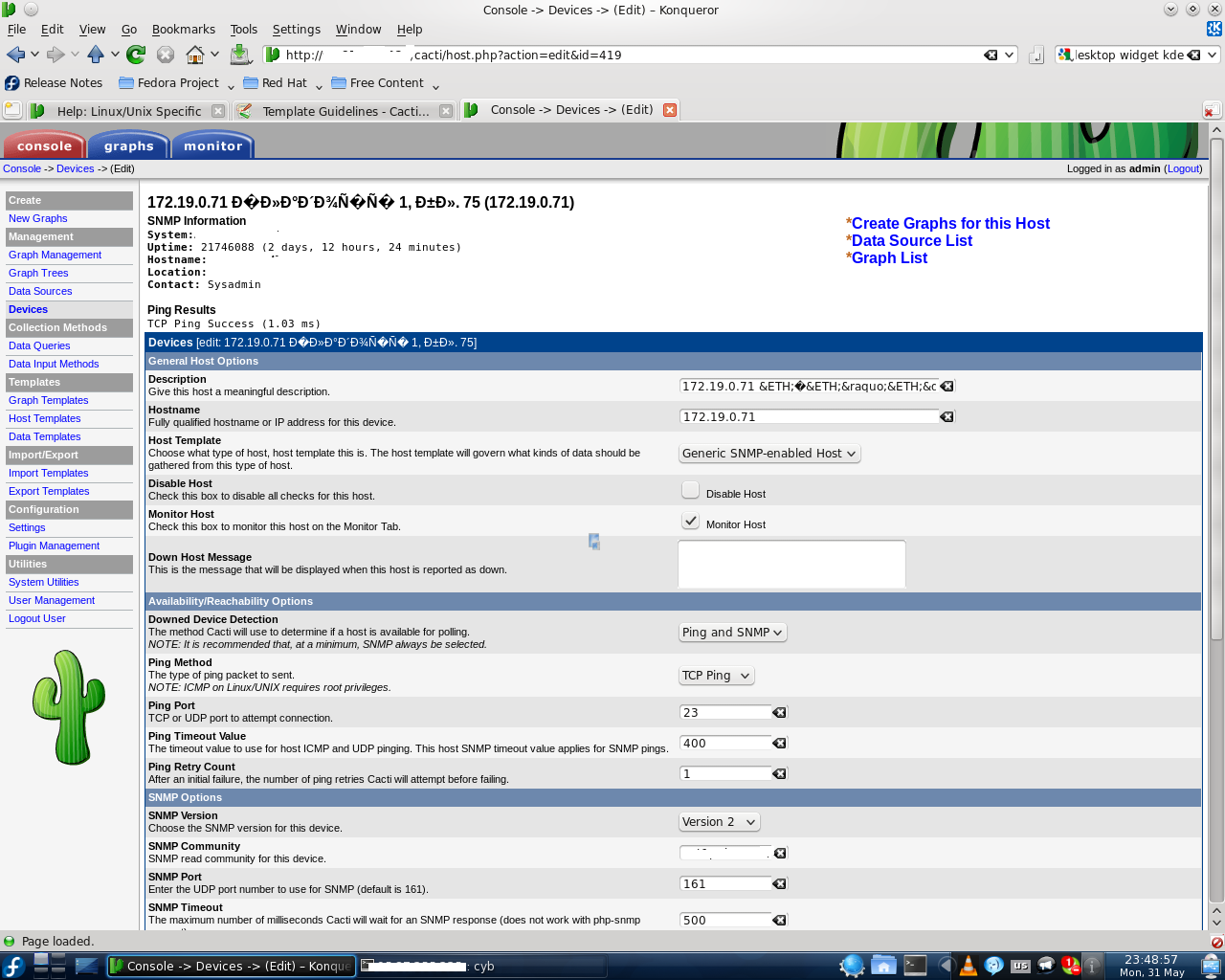Clear the location bar text
The height and width of the screenshot is (980, 1225).
[x=991, y=55]
